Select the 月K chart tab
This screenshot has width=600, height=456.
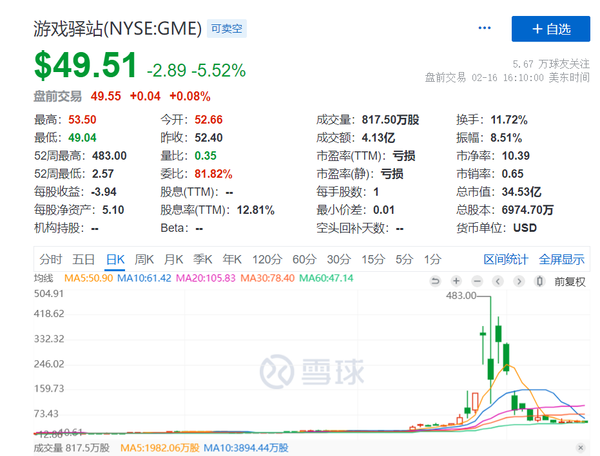[173, 259]
